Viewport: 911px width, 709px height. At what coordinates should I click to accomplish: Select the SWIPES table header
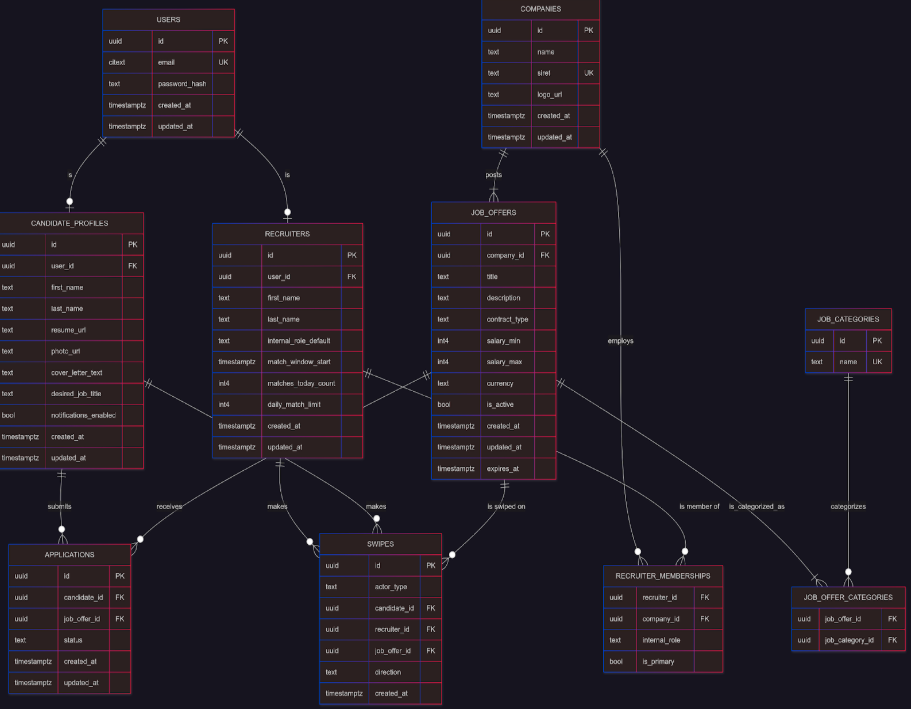(380, 544)
